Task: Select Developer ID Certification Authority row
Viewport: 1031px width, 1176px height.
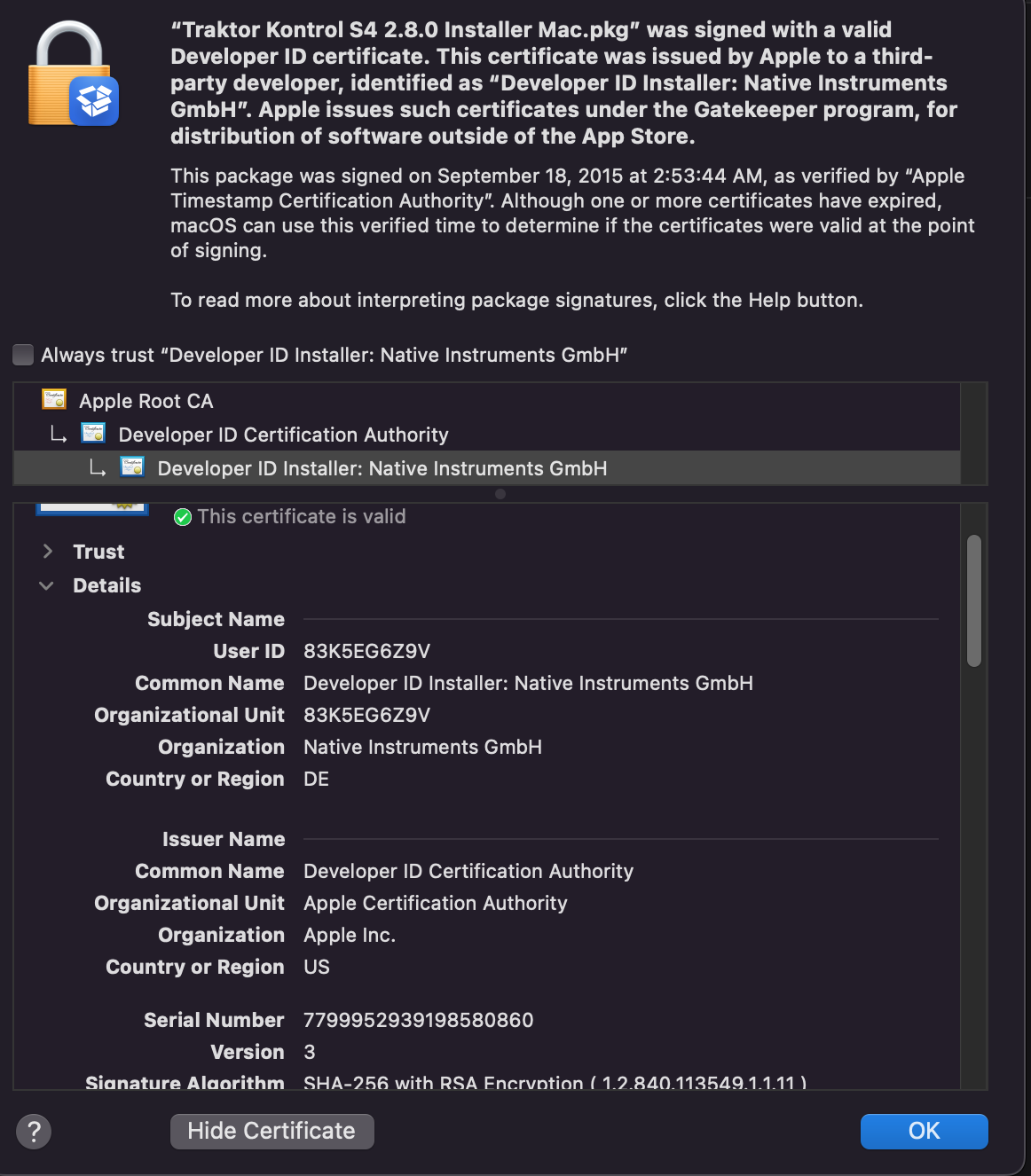Action: coord(283,435)
